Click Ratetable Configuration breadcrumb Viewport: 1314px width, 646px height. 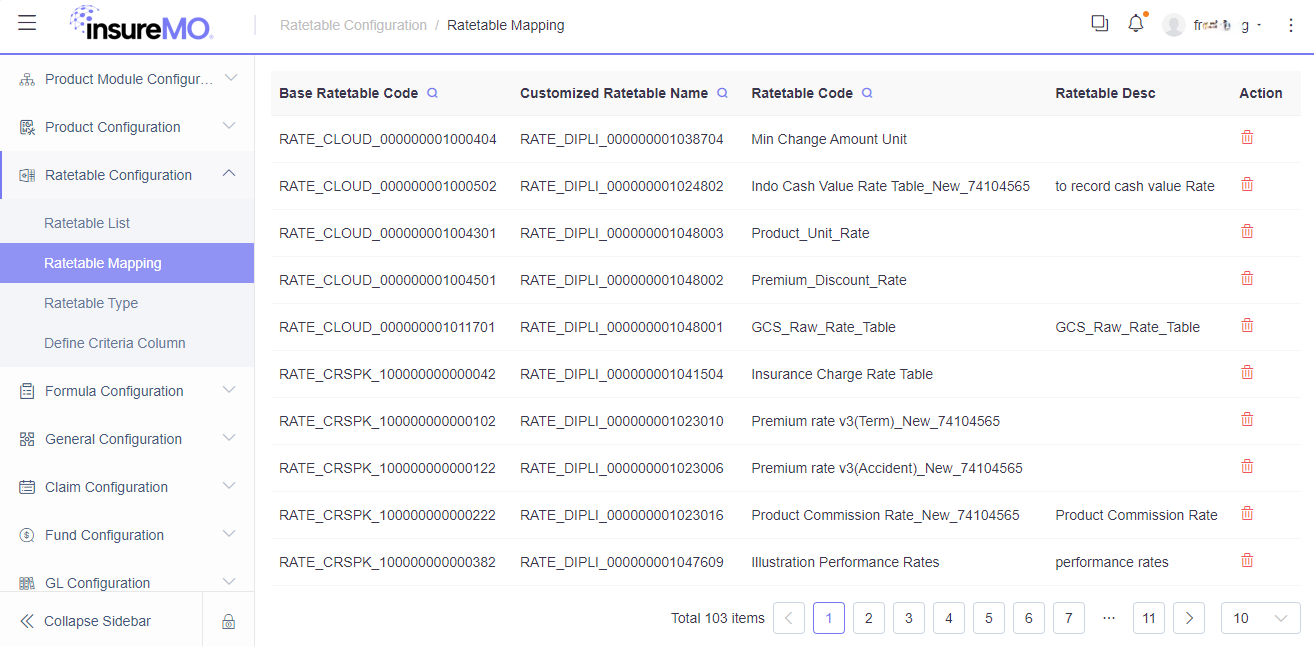[x=353, y=25]
